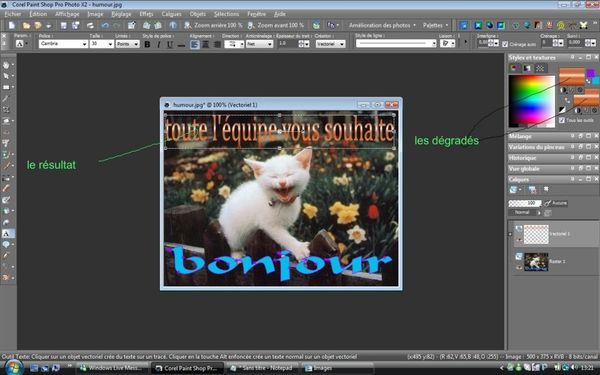This screenshot has height=375, width=600.
Task: Click the yellow butterfly icon in top toolbar
Action: pos(584,25)
